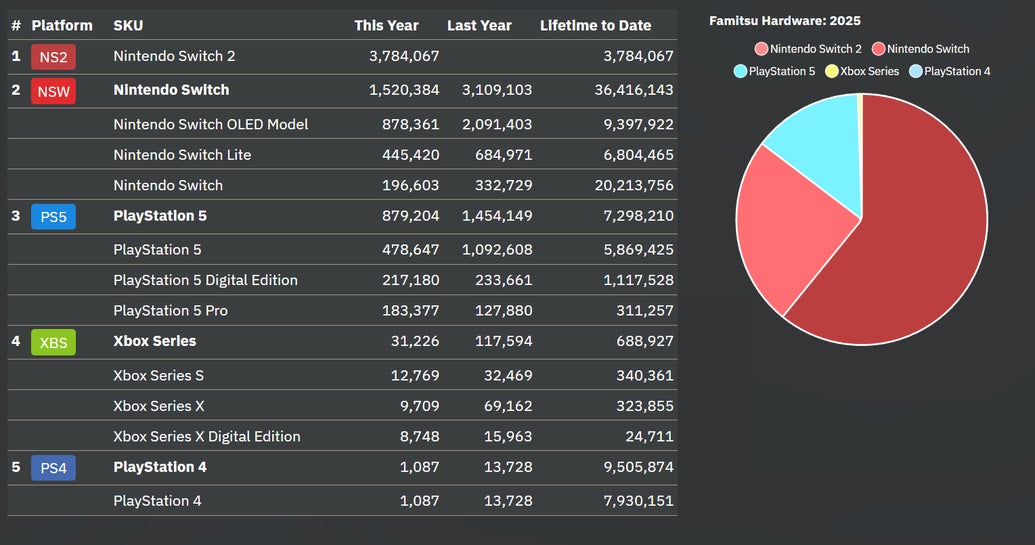Click the green XBS platform badge
This screenshot has width=1035, height=545.
point(53,342)
